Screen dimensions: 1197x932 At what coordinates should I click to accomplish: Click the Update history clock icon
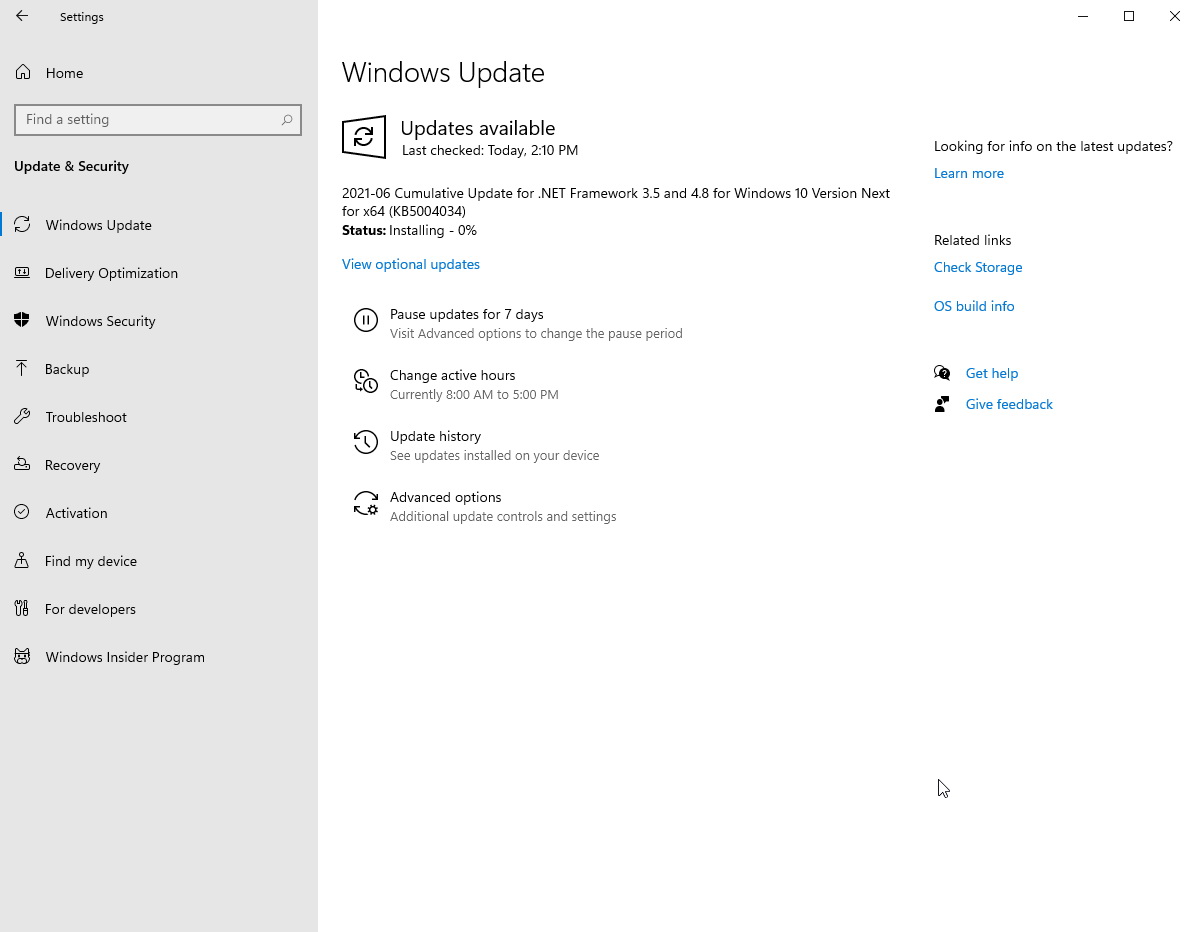(x=366, y=442)
